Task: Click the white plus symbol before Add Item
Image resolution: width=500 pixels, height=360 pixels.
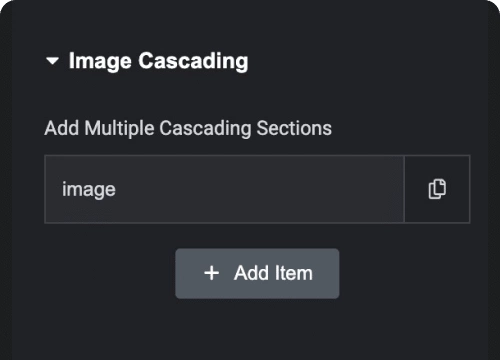Action: click(x=211, y=273)
